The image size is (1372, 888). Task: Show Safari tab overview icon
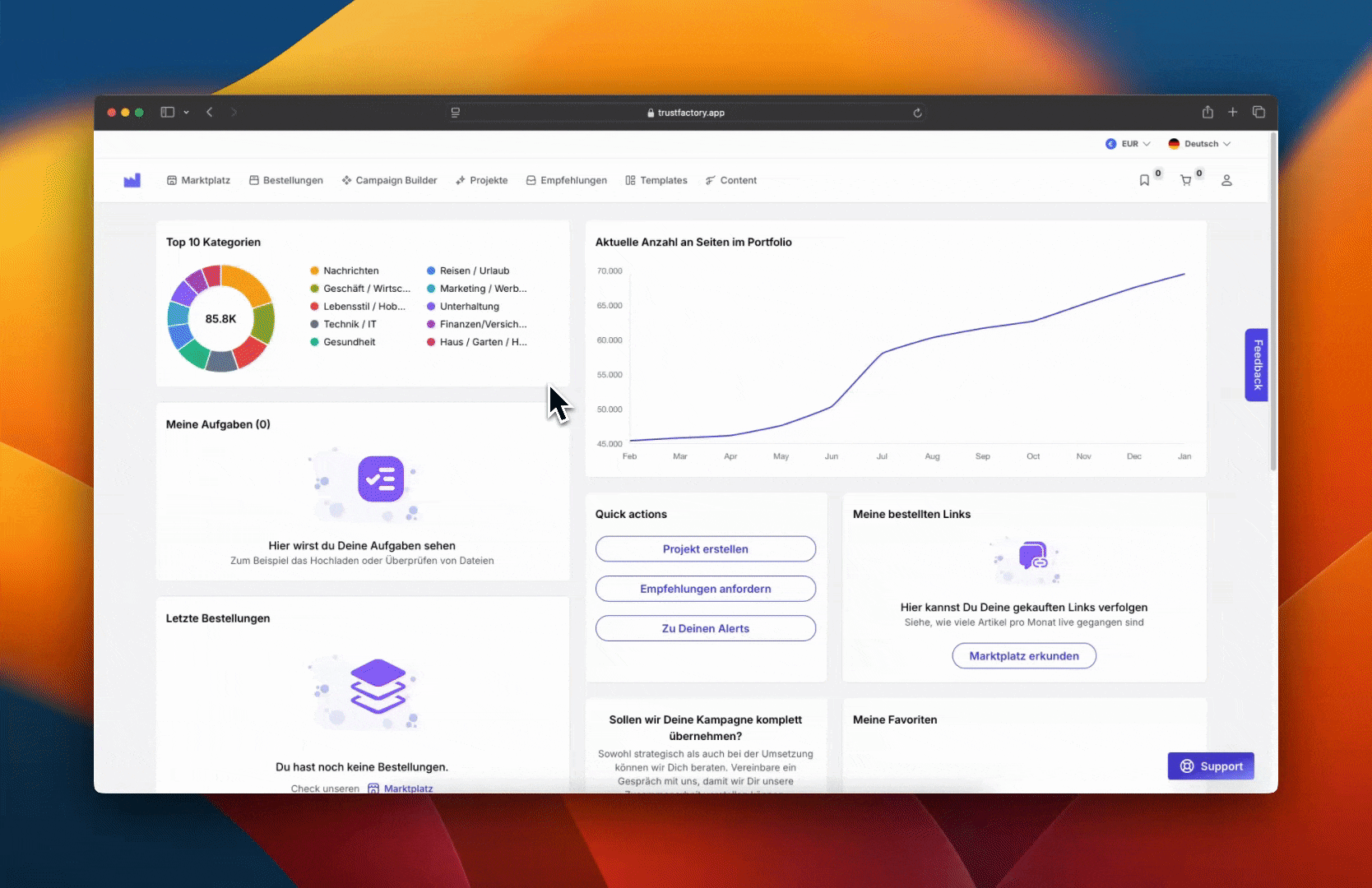[1258, 112]
